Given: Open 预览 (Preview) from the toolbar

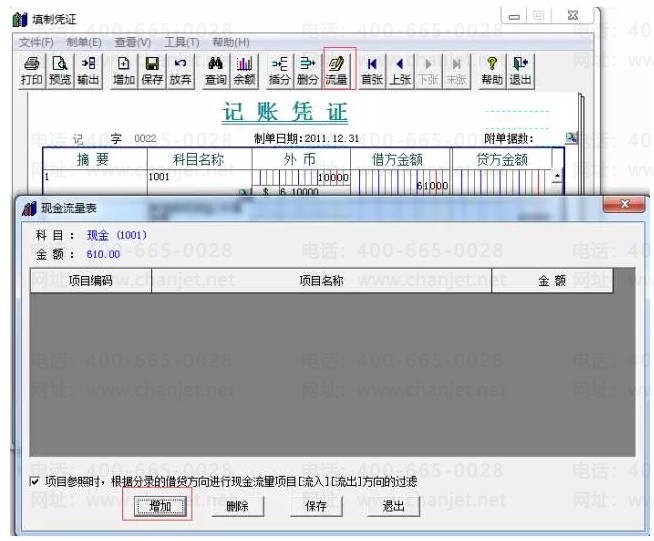Looking at the screenshot, I should pyautogui.click(x=60, y=71).
